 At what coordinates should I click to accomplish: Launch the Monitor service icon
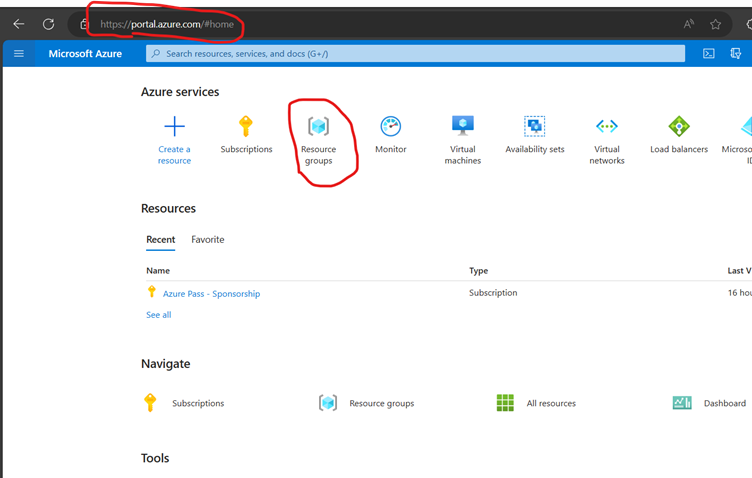pyautogui.click(x=391, y=127)
